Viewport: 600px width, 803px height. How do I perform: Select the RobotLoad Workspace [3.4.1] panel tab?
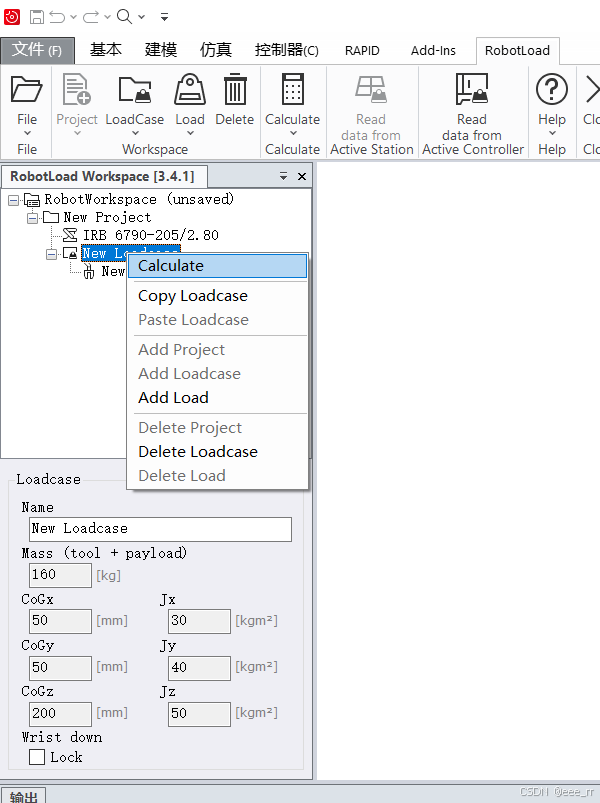pyautogui.click(x=104, y=177)
